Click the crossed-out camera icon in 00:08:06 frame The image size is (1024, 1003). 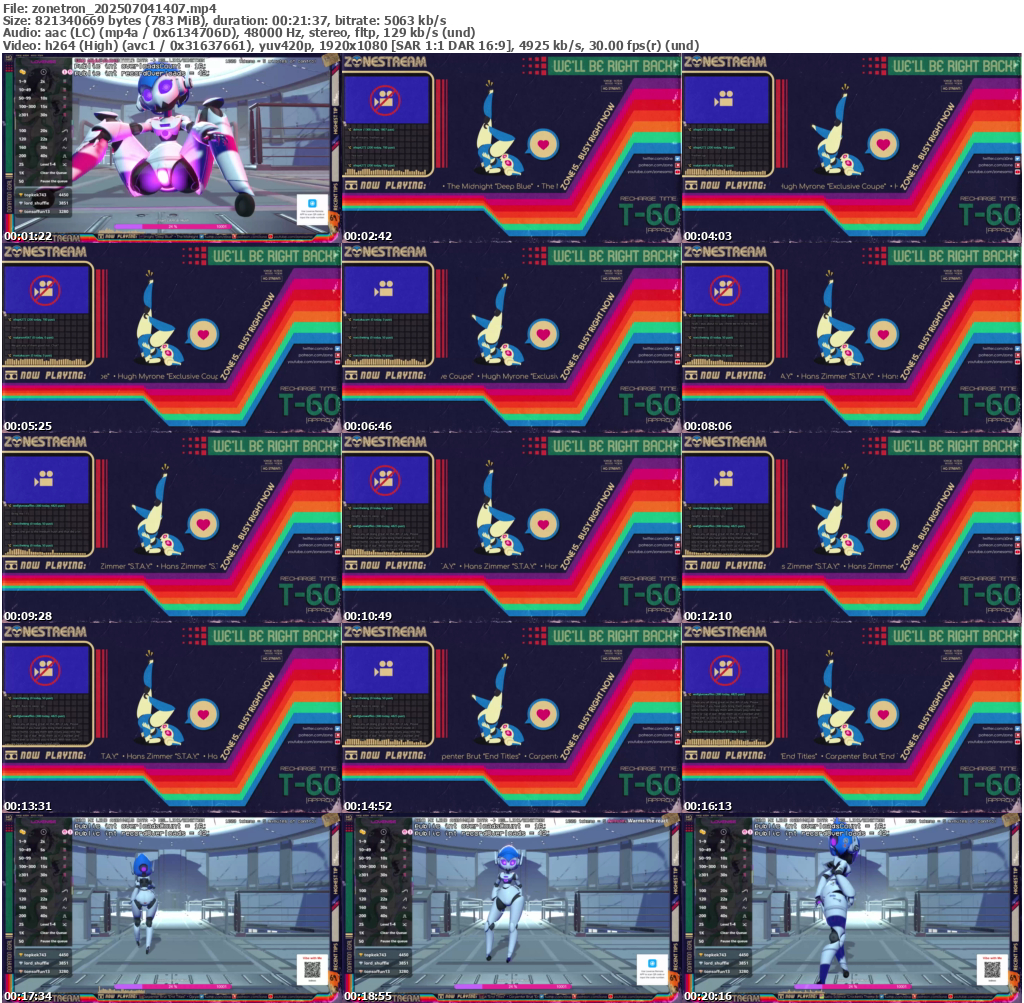point(725,290)
